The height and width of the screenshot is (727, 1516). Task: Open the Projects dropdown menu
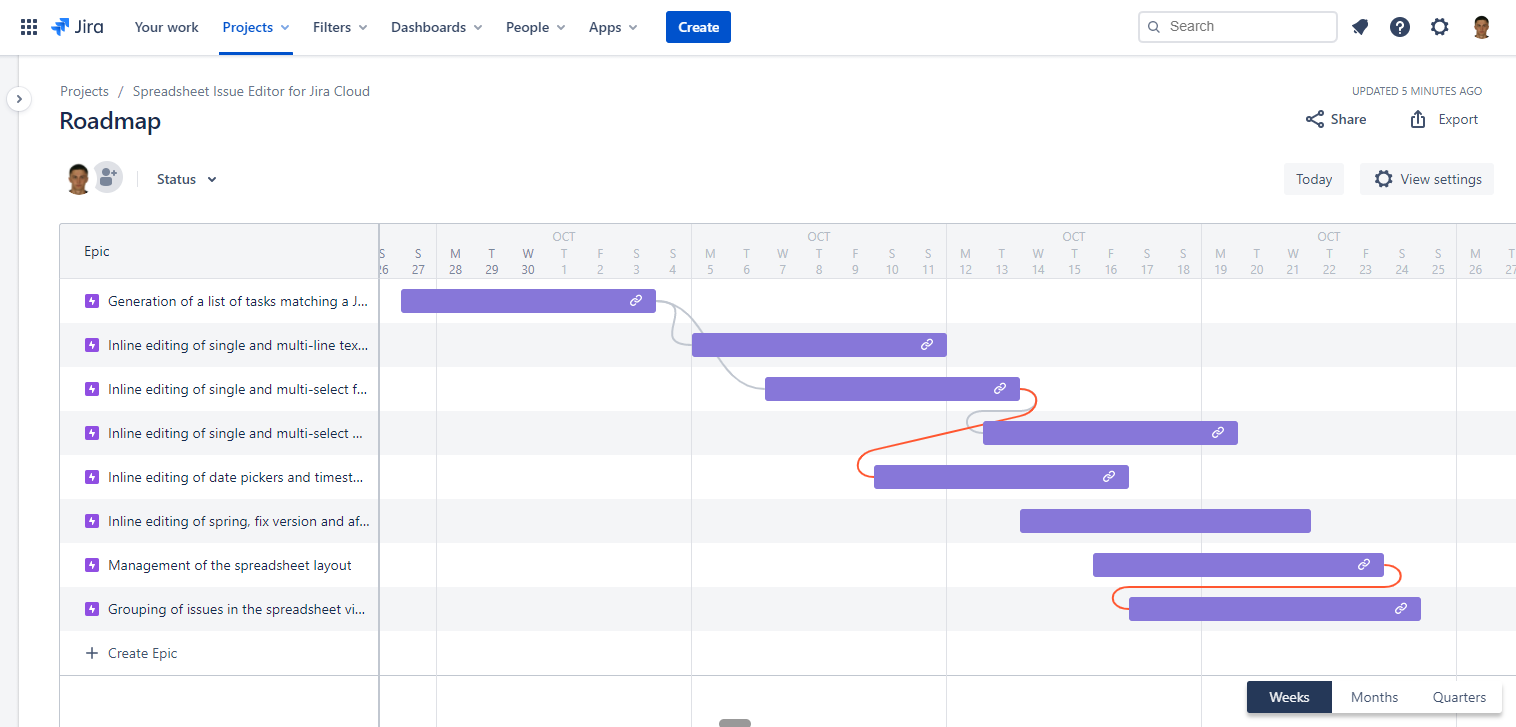click(x=256, y=27)
